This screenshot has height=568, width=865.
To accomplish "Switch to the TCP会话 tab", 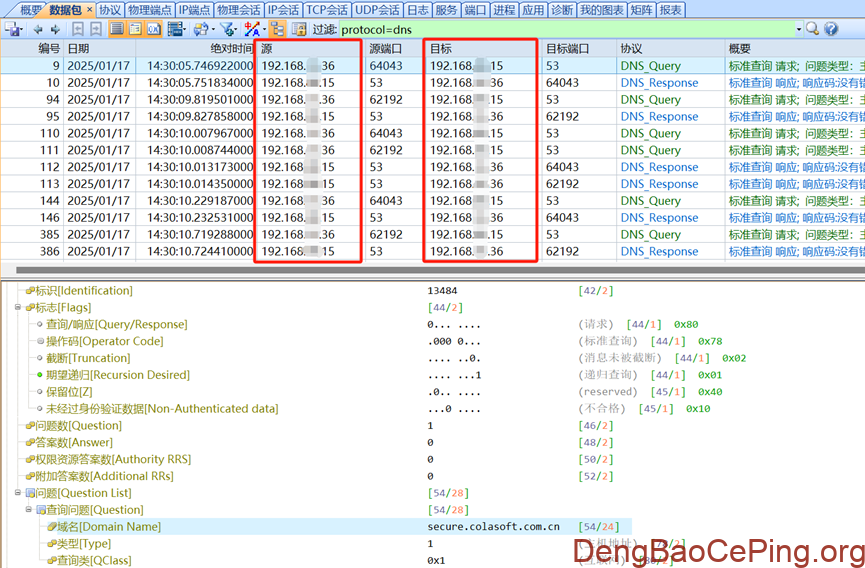I will [x=328, y=10].
